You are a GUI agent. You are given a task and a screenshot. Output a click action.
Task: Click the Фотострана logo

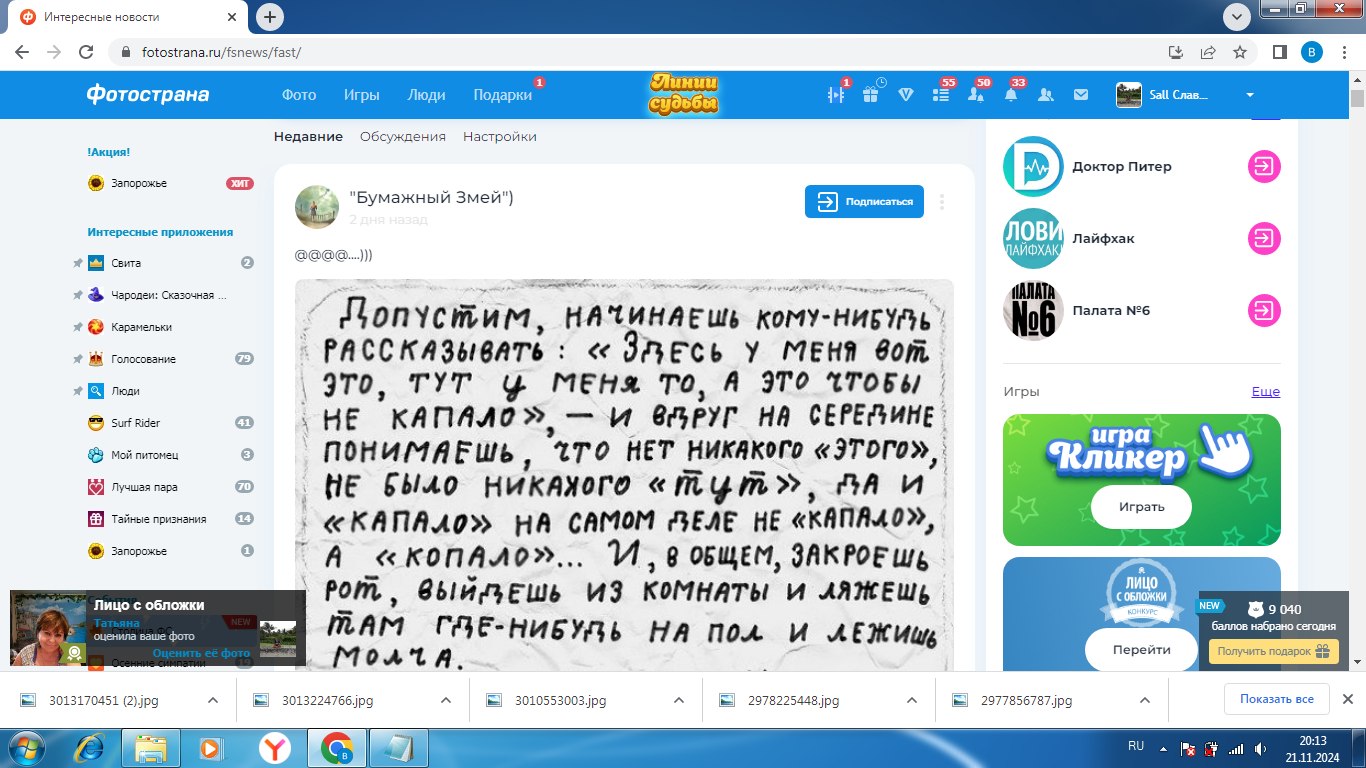click(x=148, y=94)
